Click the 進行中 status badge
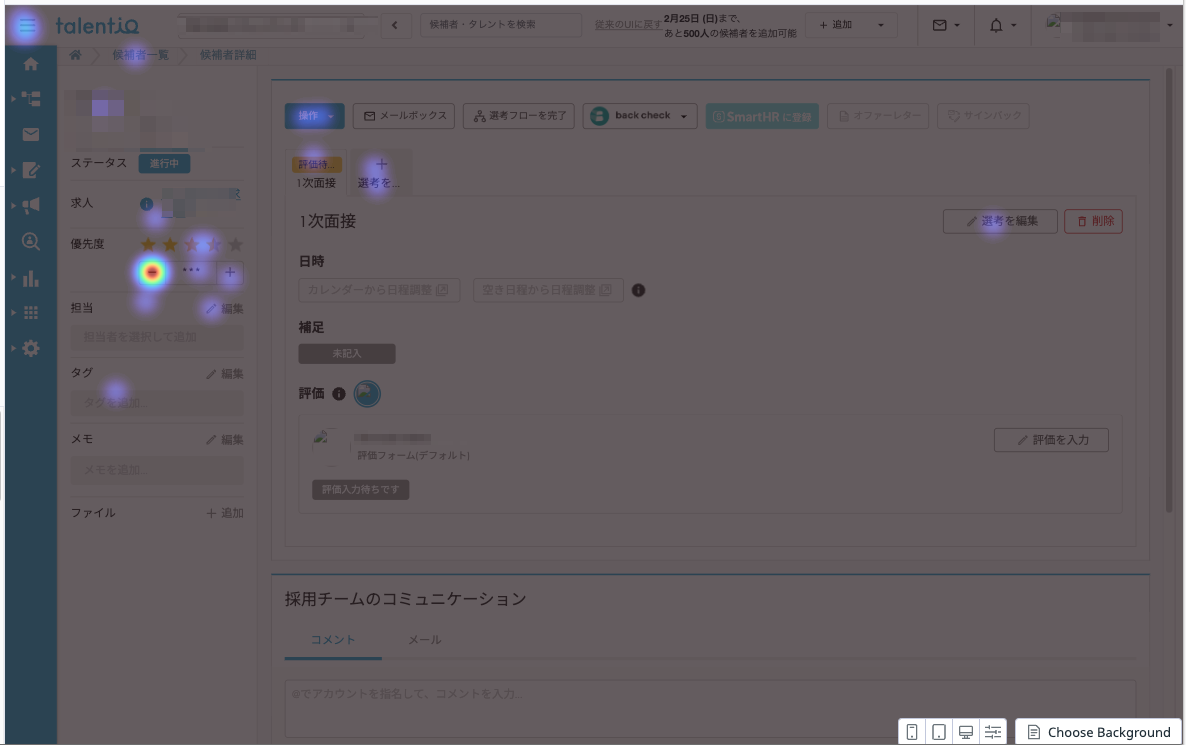1186x745 pixels. 164,164
